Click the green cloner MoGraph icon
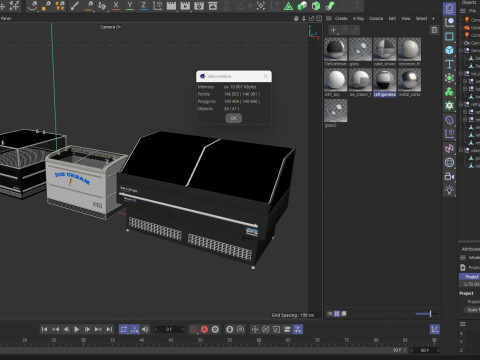Screen dimensions: 480x360 point(449,92)
